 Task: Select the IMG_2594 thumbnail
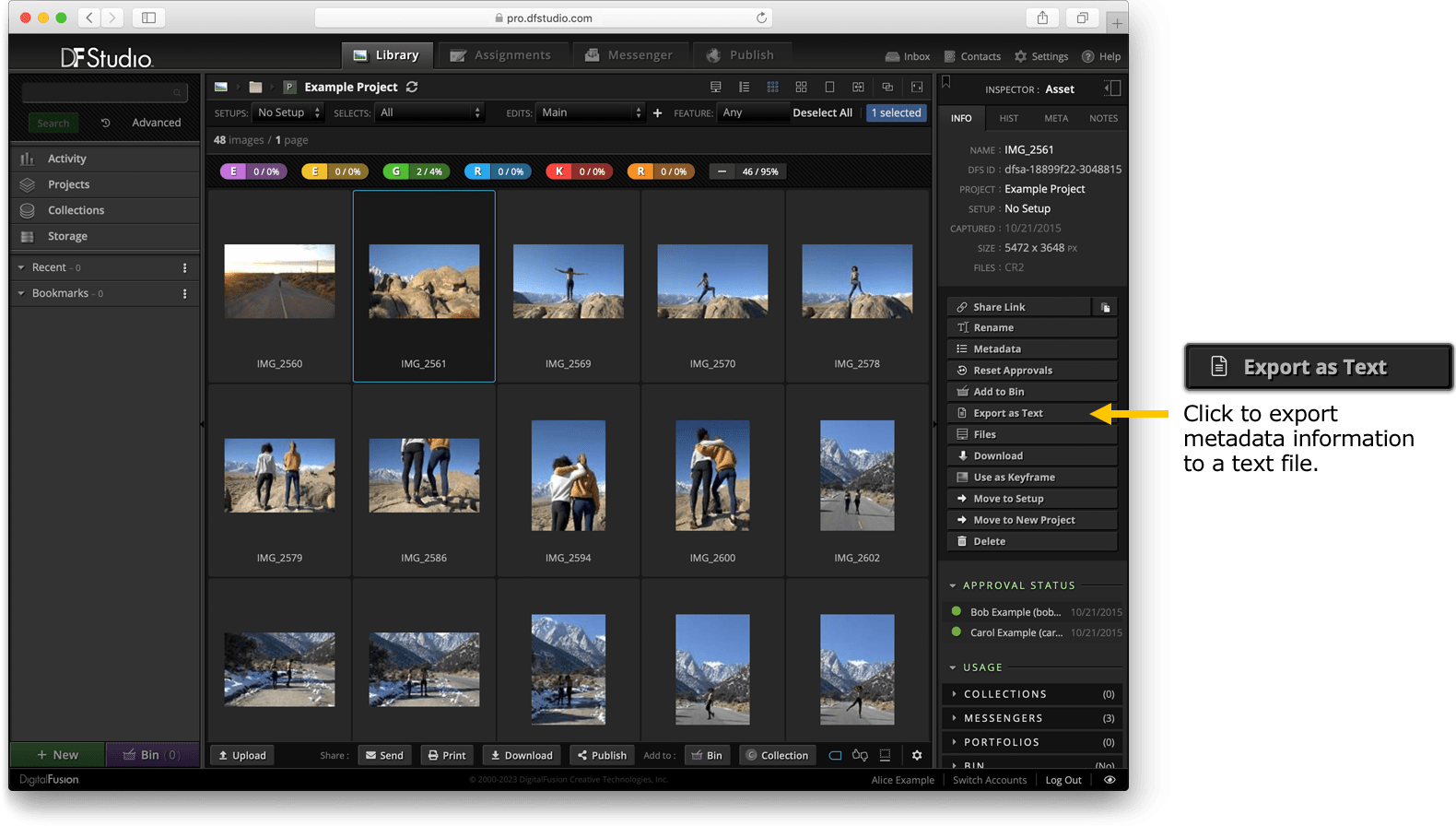(x=568, y=476)
